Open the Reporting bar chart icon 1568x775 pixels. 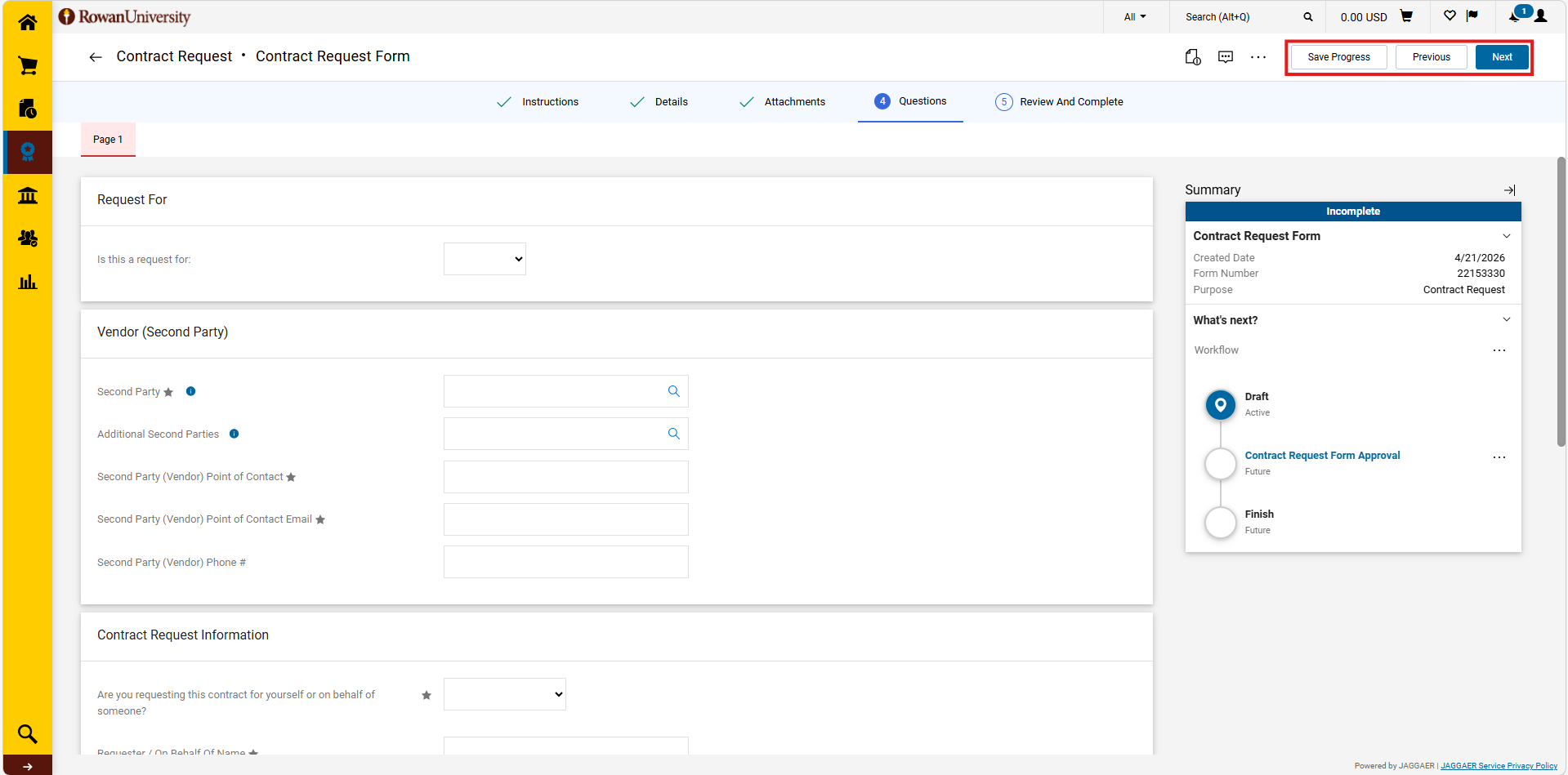coord(28,282)
